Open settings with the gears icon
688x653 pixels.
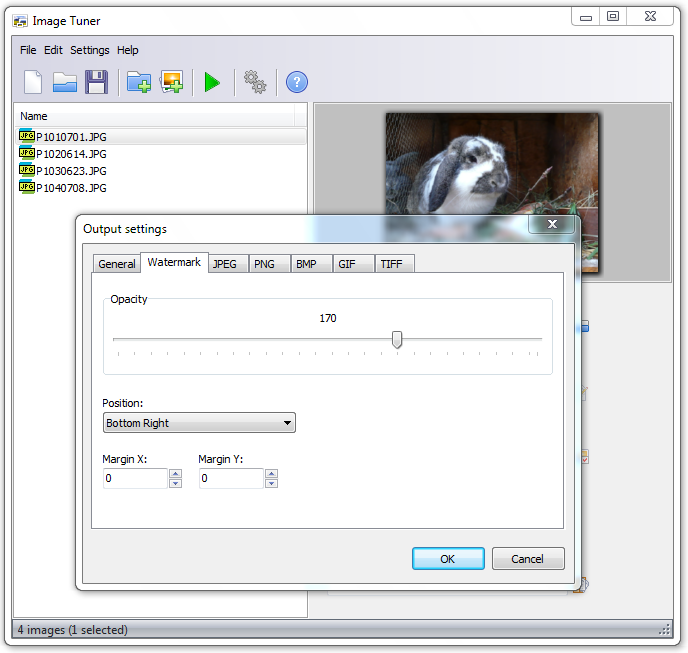(x=255, y=82)
